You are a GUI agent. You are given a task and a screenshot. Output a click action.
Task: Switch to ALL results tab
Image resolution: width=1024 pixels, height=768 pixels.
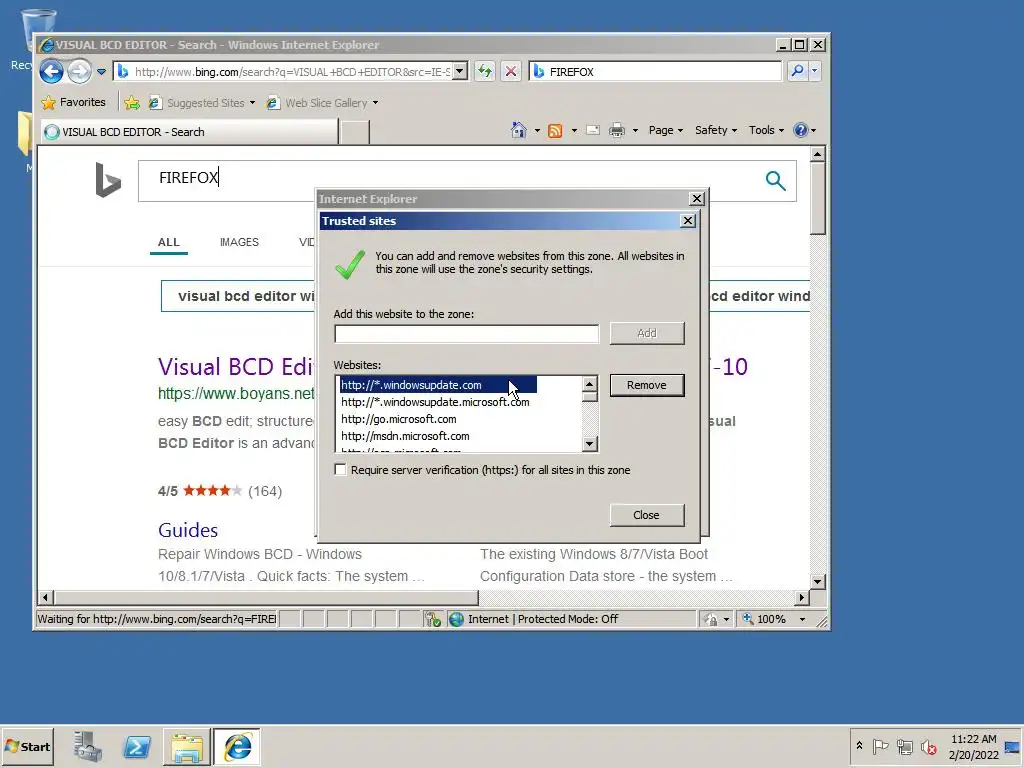(168, 242)
